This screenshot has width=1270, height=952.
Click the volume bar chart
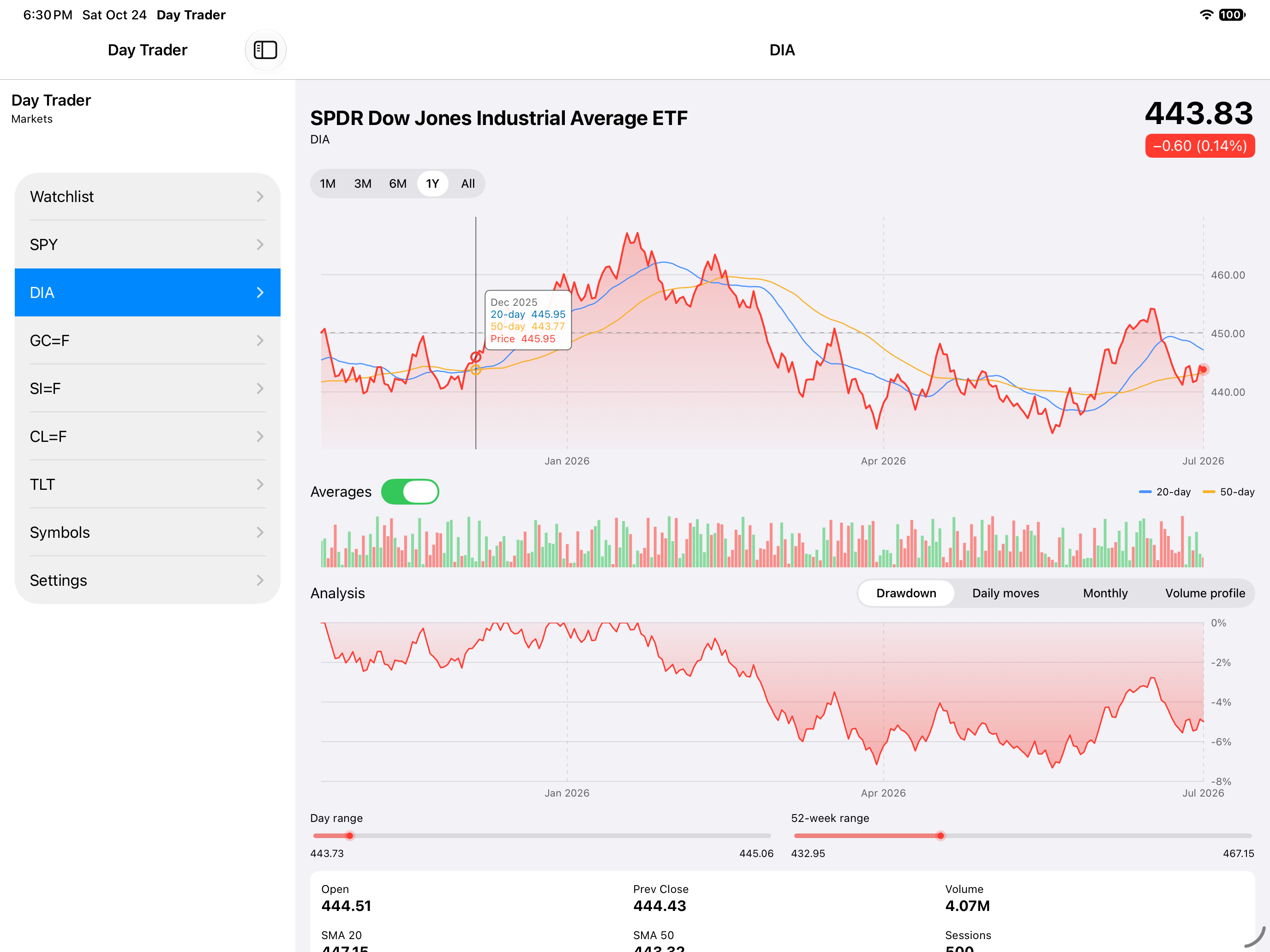[762, 541]
